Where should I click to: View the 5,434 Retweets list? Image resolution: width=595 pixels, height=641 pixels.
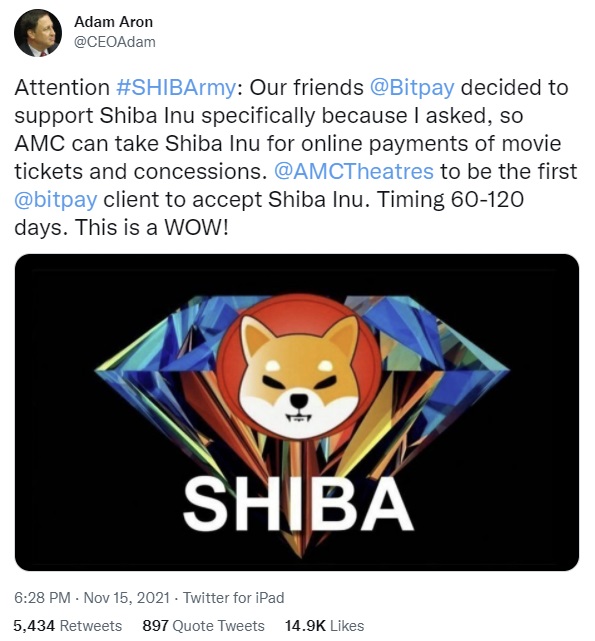tap(68, 626)
